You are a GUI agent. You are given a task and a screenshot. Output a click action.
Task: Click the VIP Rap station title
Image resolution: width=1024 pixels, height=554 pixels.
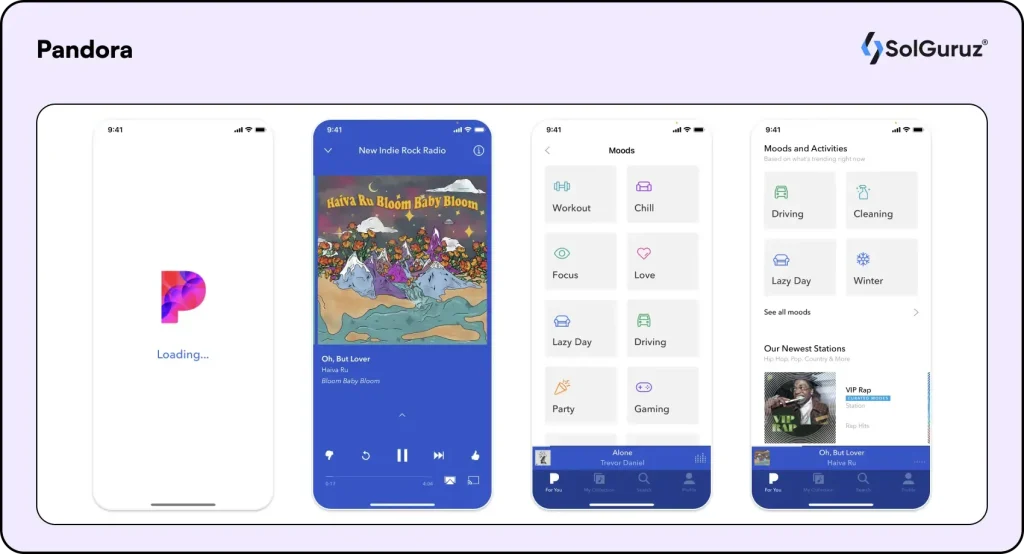tap(858, 390)
